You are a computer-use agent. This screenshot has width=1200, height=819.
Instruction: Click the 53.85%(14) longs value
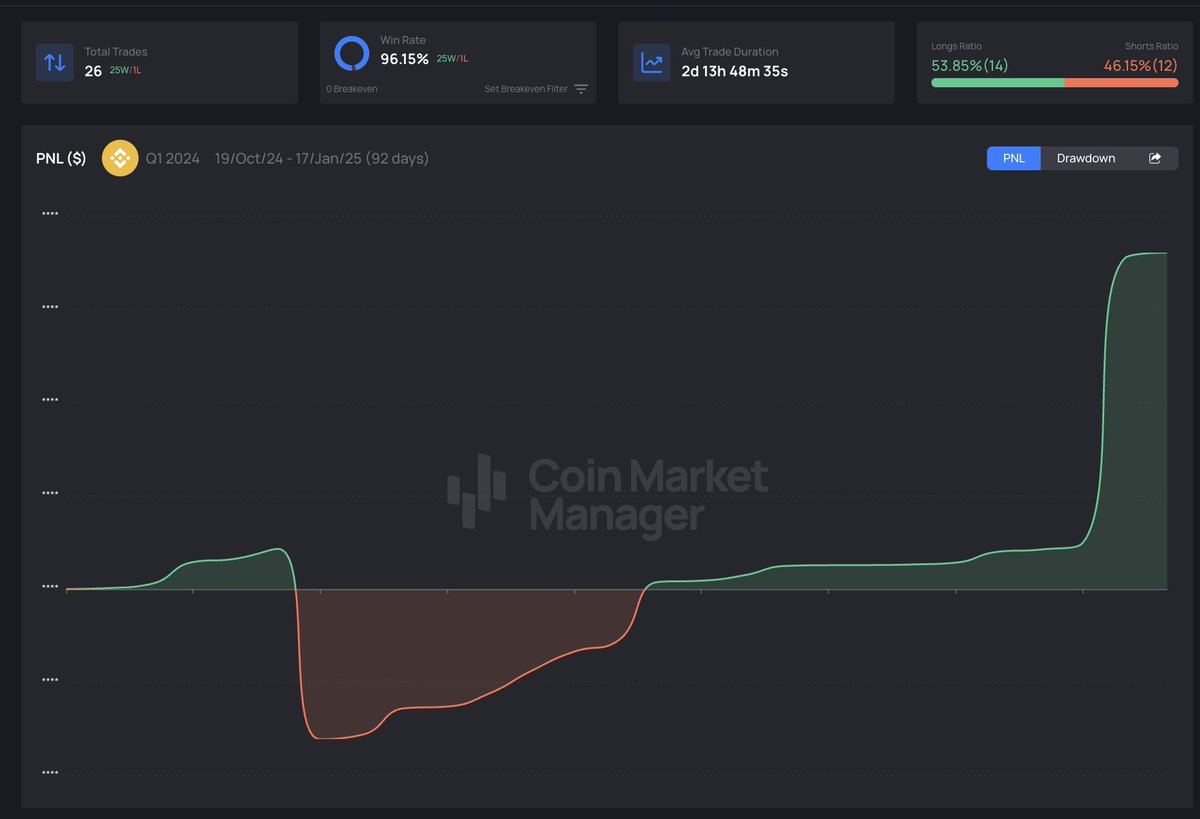[x=970, y=65]
